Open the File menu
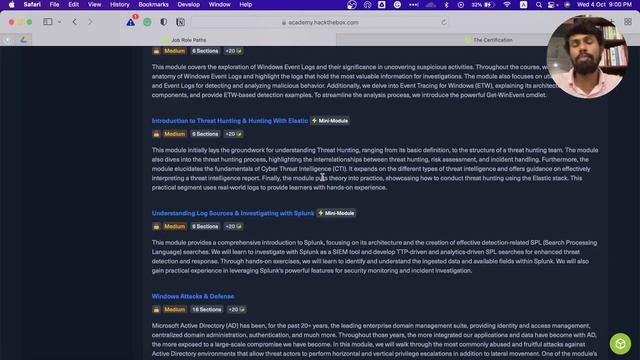 pos(54,5)
